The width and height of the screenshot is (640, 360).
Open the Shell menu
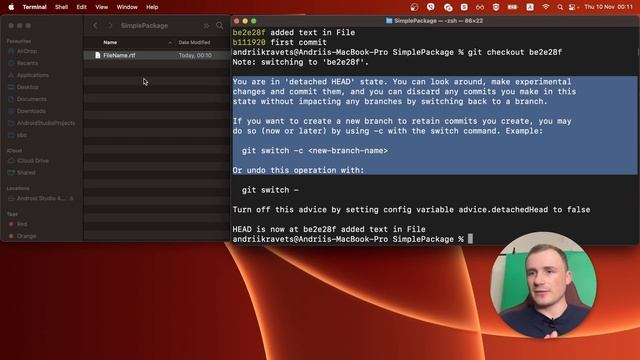61,7
